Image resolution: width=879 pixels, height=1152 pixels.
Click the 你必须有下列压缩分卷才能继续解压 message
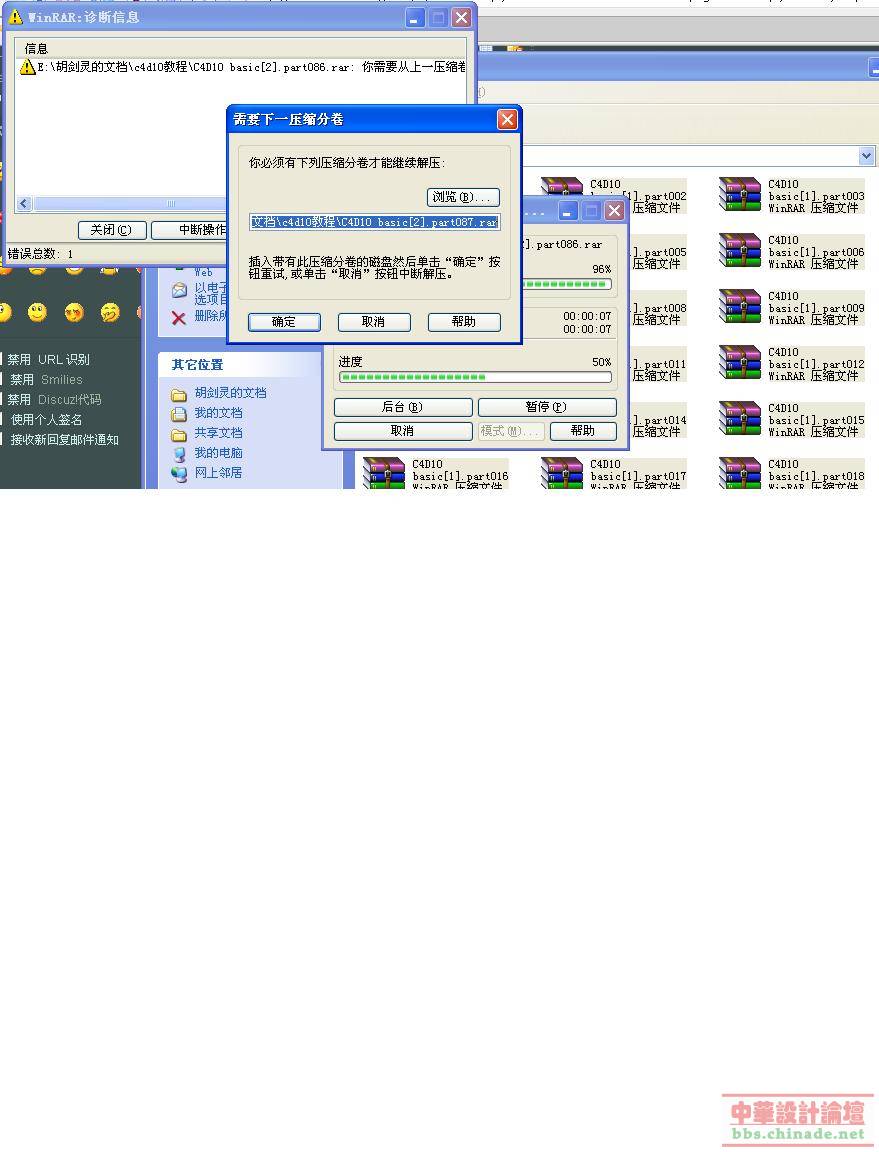pos(347,162)
